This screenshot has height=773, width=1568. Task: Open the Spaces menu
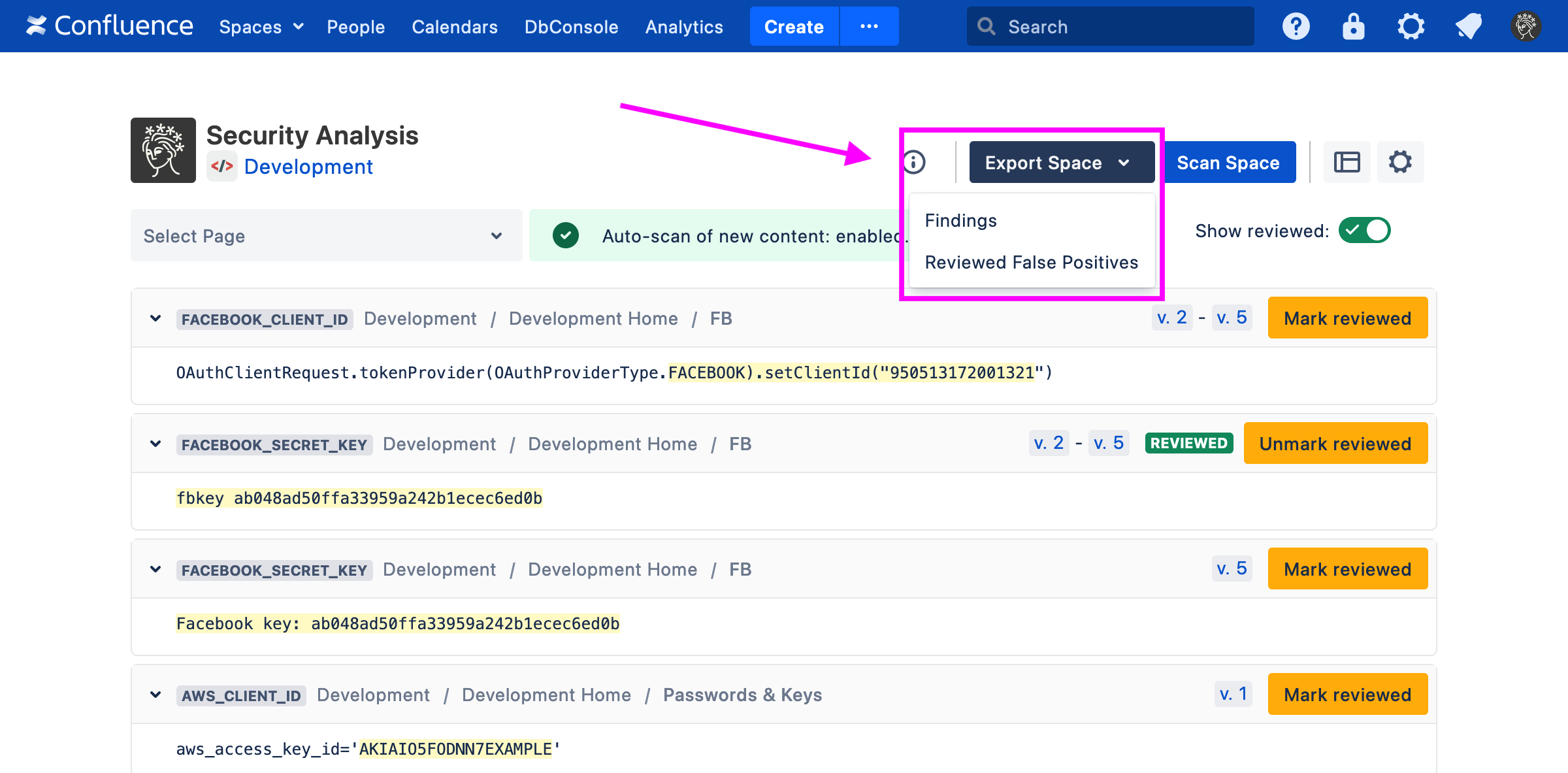pos(261,27)
